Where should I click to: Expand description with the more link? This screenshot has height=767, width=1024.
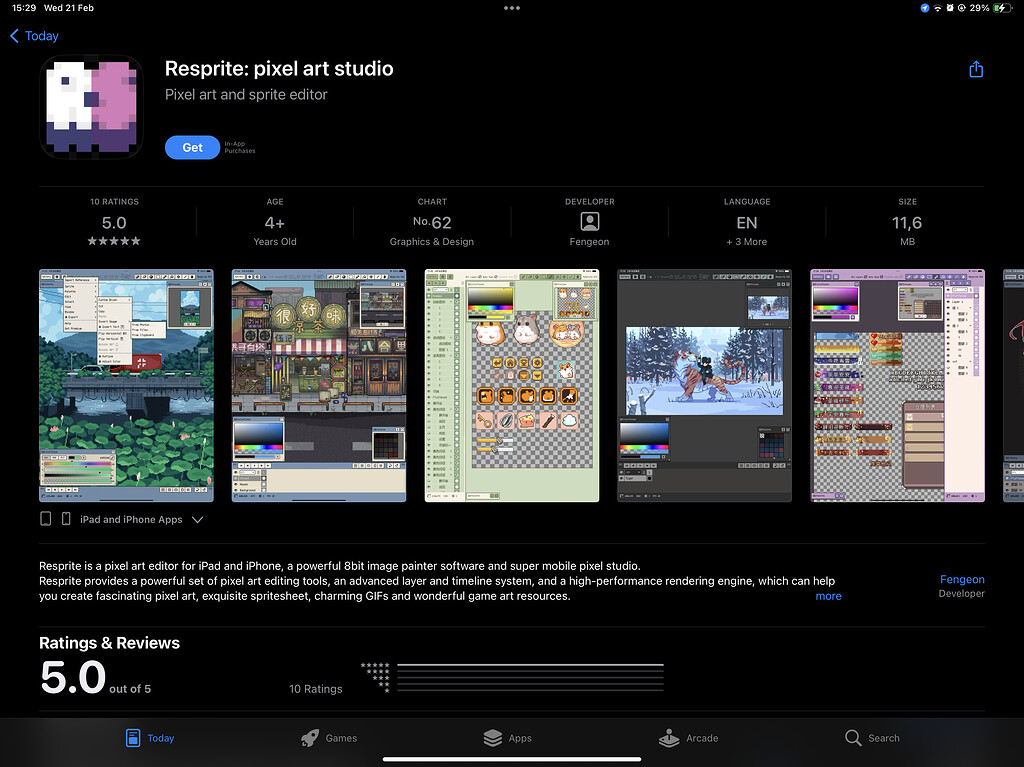coord(828,596)
